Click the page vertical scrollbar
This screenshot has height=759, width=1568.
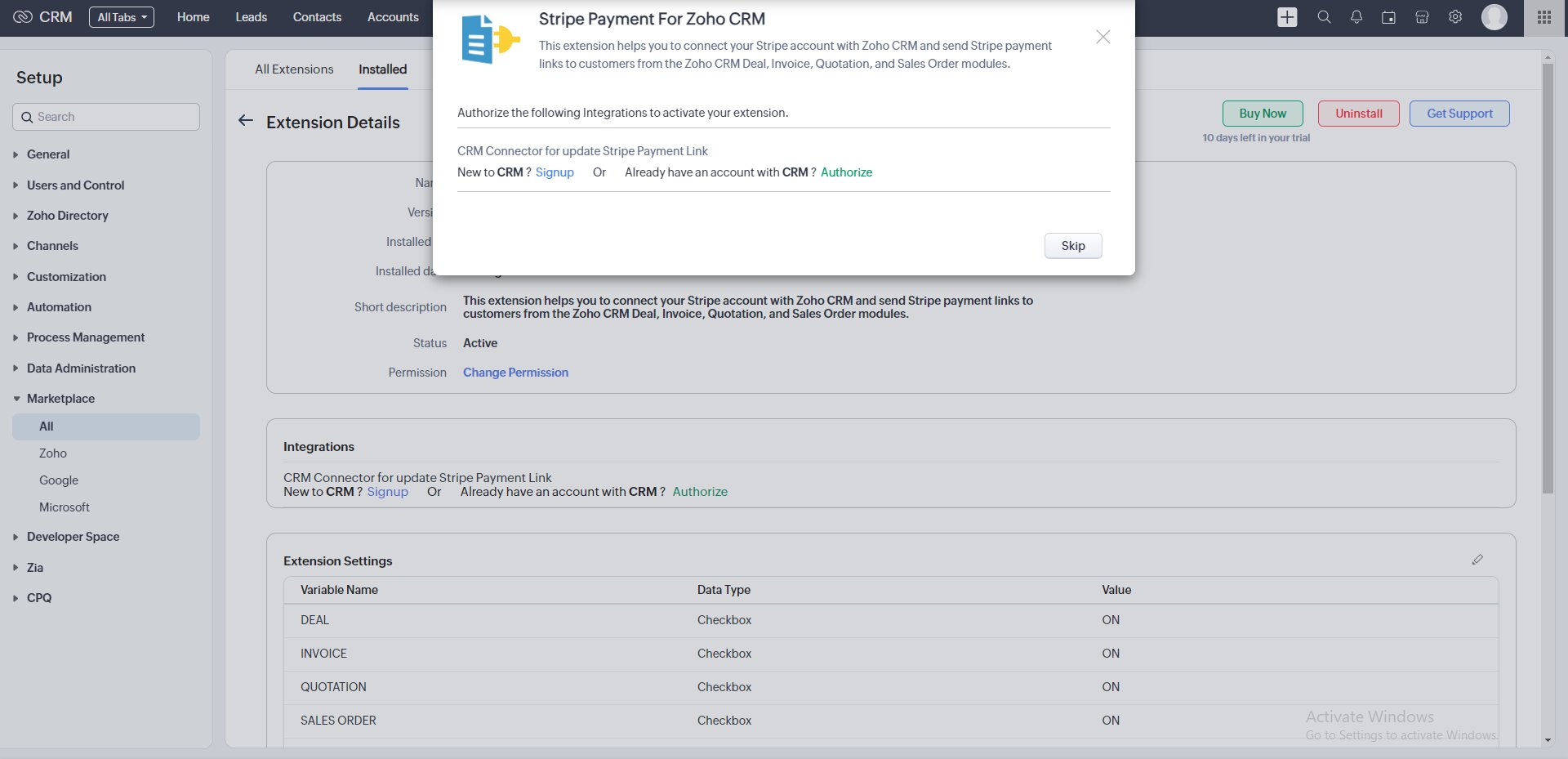point(1548,278)
